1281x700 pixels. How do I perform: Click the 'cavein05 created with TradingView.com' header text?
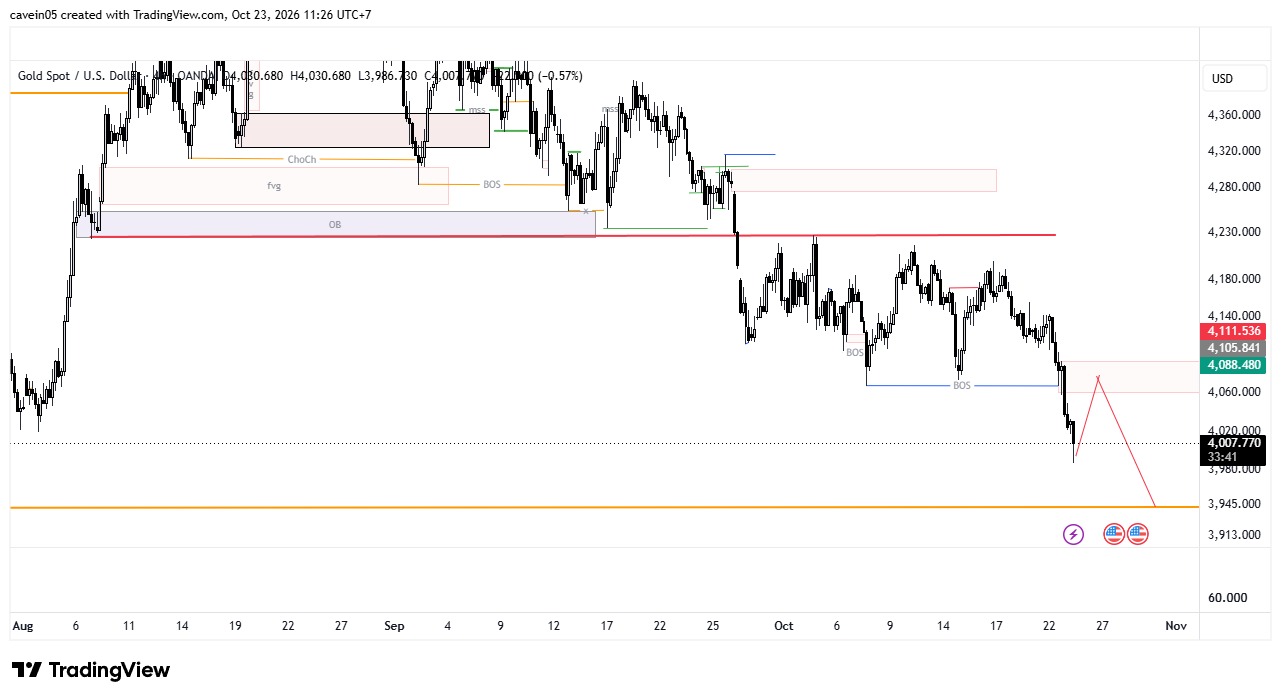click(115, 15)
